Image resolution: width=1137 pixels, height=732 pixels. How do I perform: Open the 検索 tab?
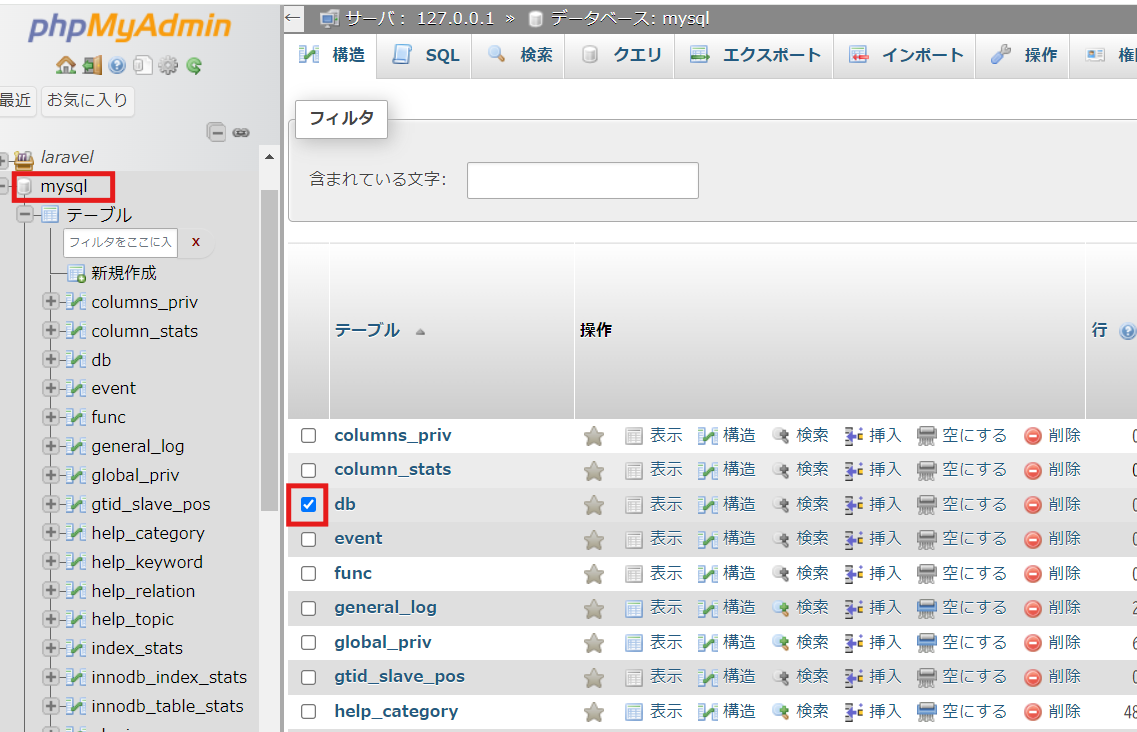[519, 55]
